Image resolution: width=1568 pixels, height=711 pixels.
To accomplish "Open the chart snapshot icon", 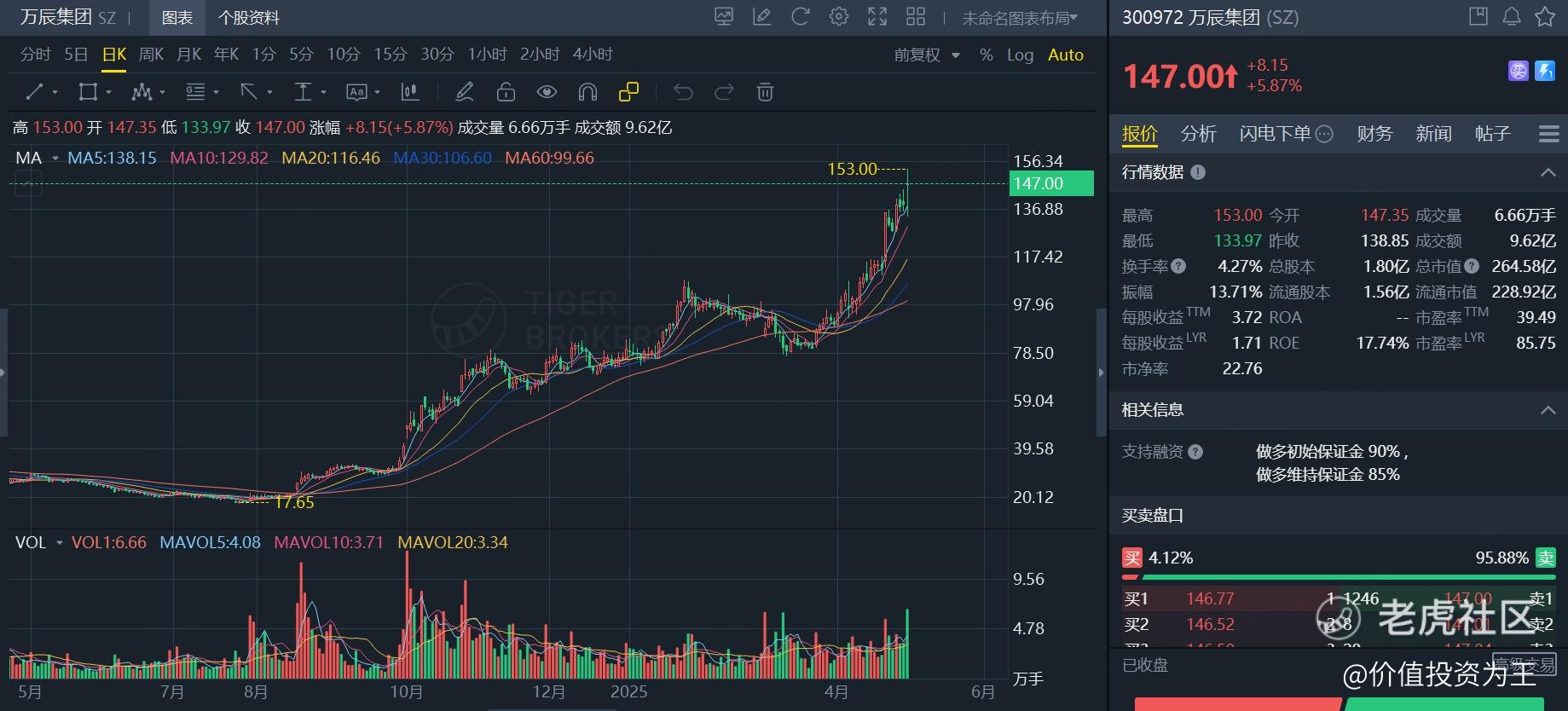I will click(724, 16).
